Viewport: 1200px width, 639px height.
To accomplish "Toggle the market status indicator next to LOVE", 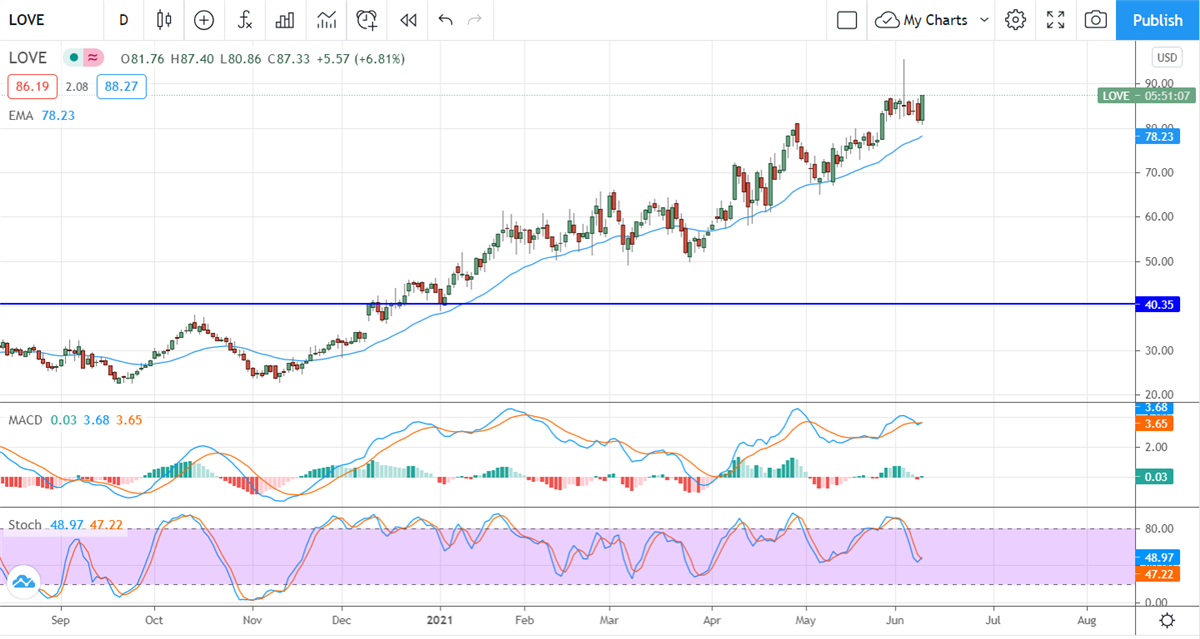I will coord(73,59).
